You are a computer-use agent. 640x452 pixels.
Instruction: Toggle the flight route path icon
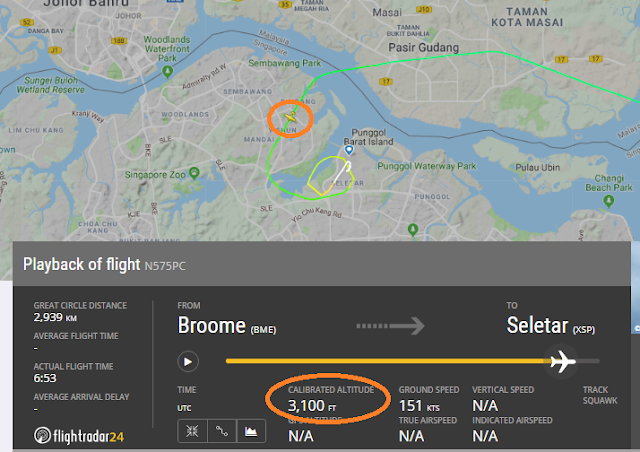point(222,431)
